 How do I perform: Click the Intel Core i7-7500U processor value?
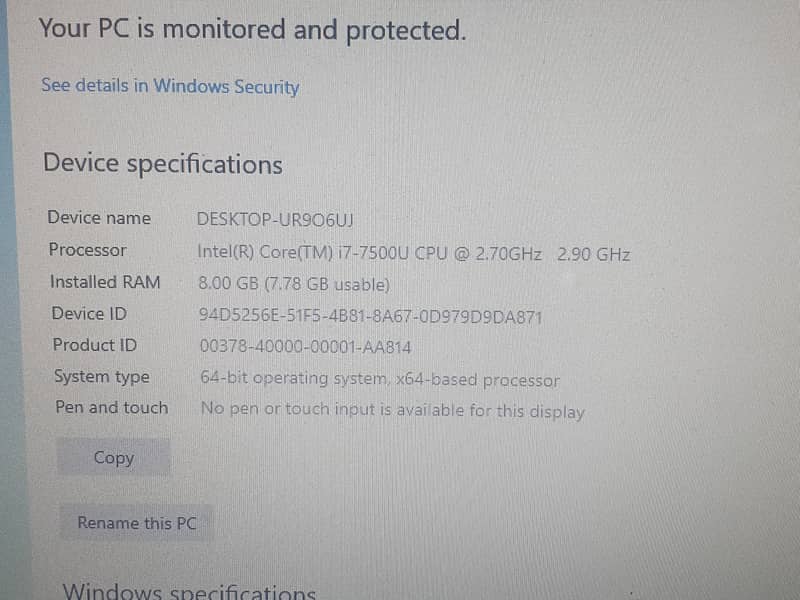(414, 253)
